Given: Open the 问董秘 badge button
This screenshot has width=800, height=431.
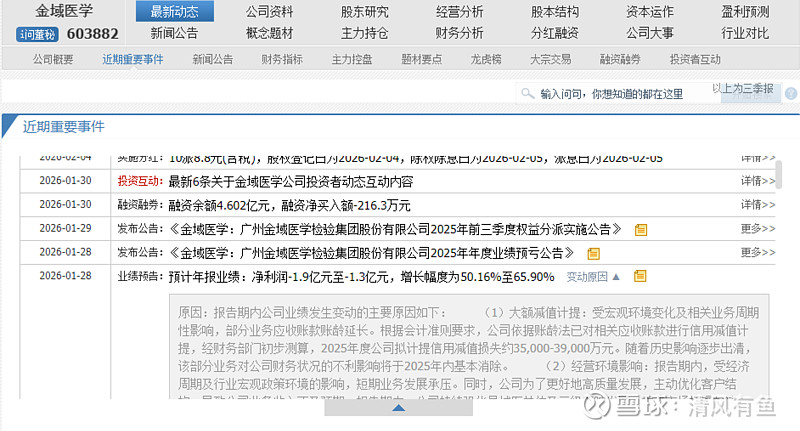Looking at the screenshot, I should tap(37, 35).
